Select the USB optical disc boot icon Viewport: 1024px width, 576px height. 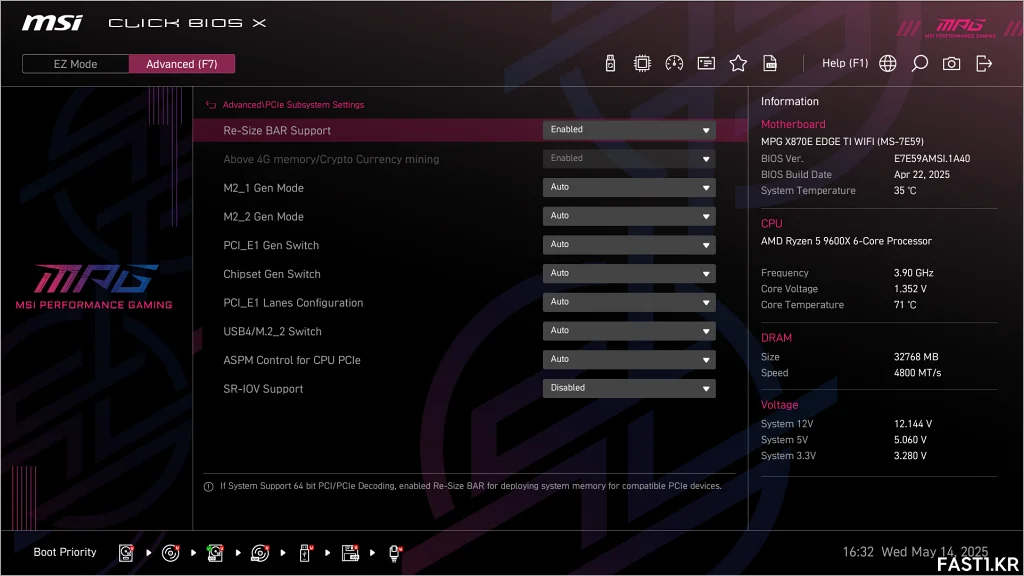click(x=260, y=553)
